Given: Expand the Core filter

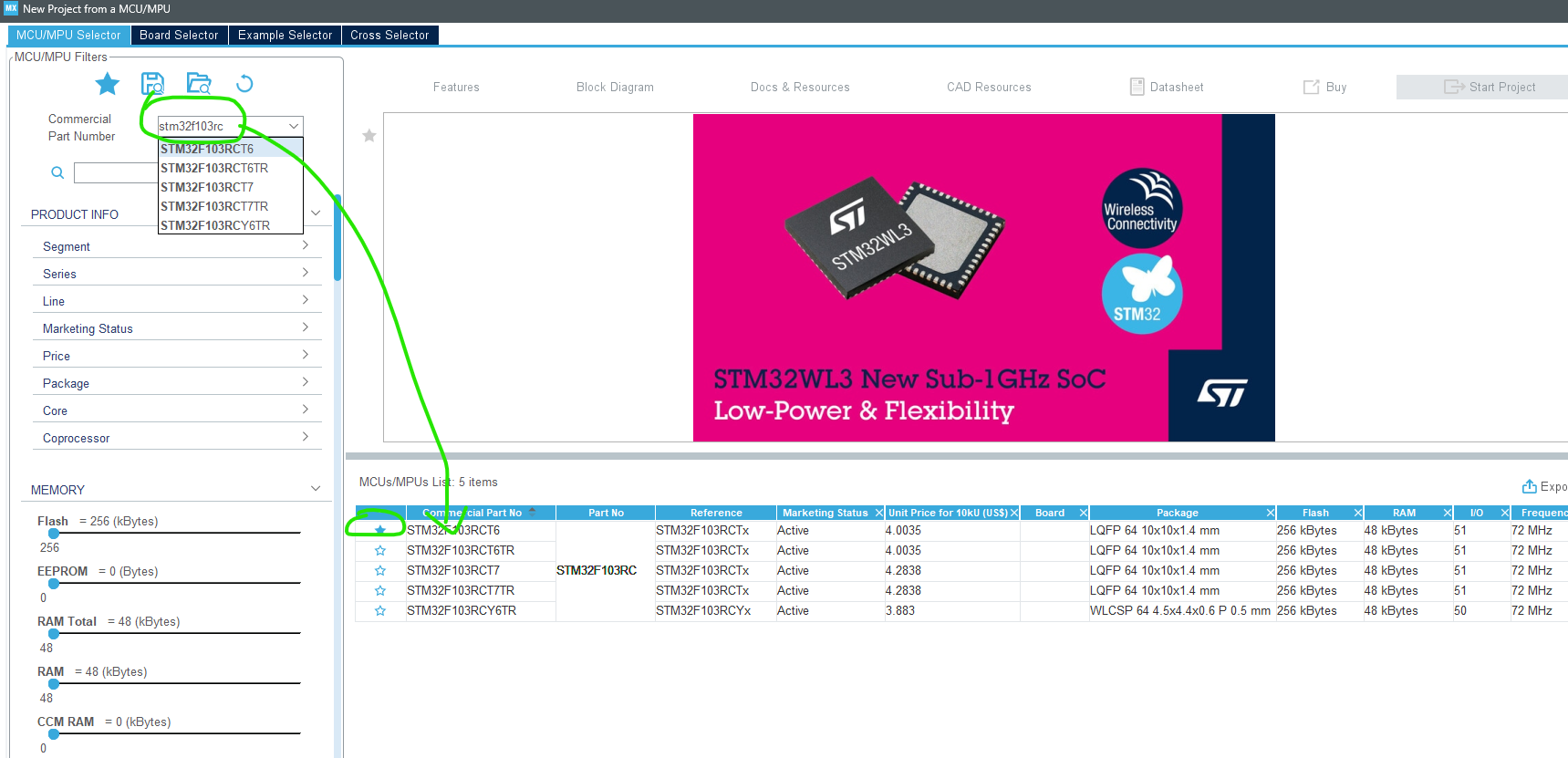Looking at the screenshot, I should point(176,410).
